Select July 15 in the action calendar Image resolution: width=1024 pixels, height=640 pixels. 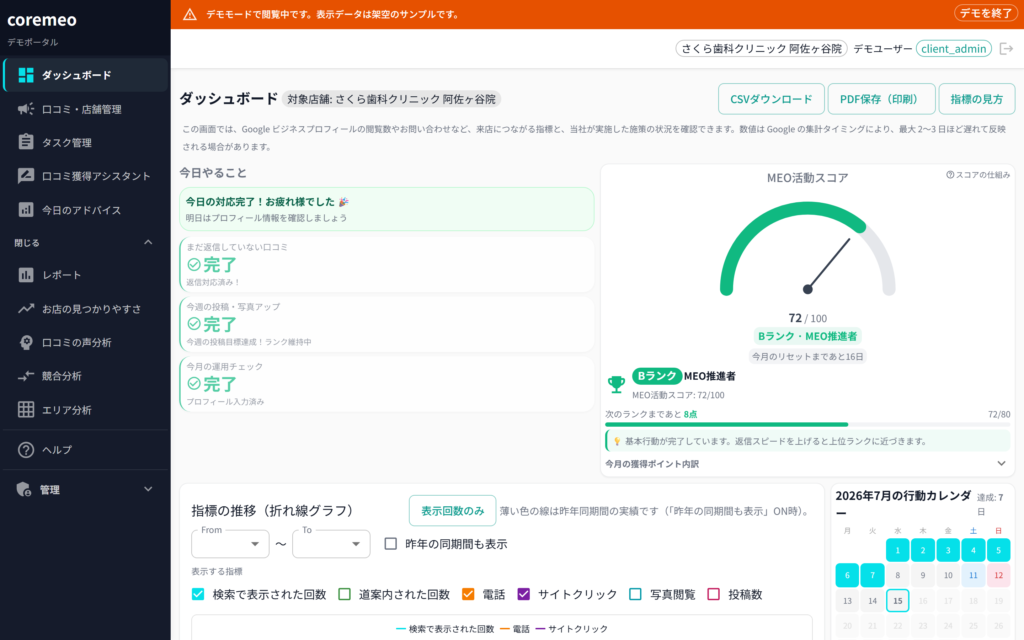click(897, 601)
